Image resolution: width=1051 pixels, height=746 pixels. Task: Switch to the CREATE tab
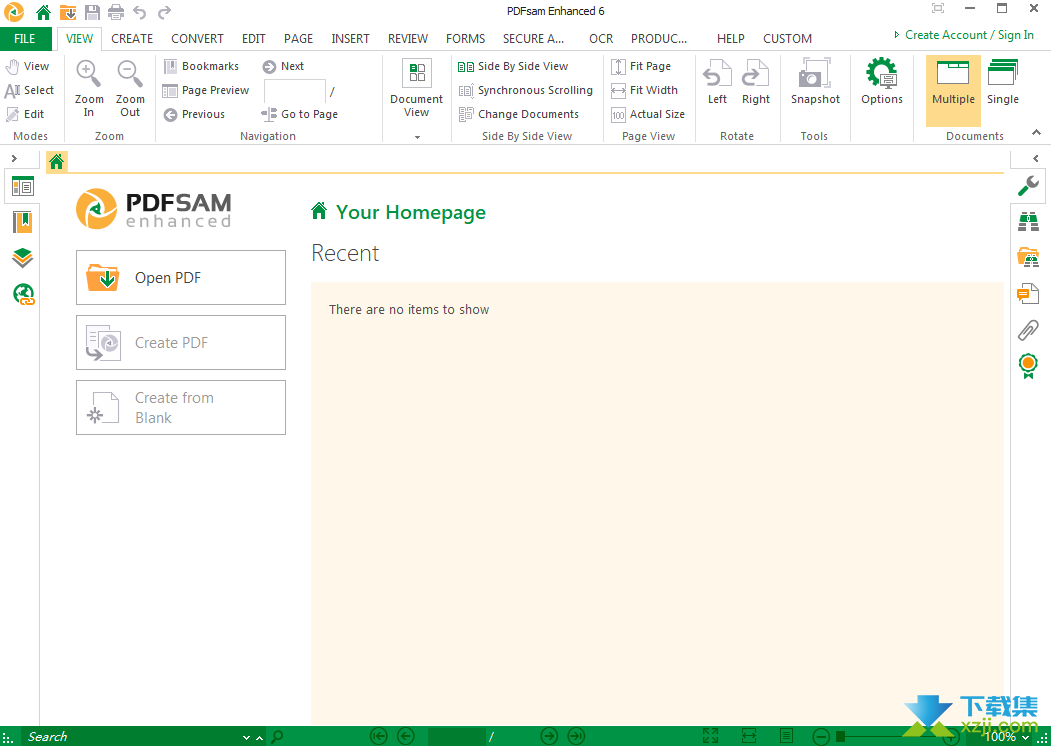point(132,39)
